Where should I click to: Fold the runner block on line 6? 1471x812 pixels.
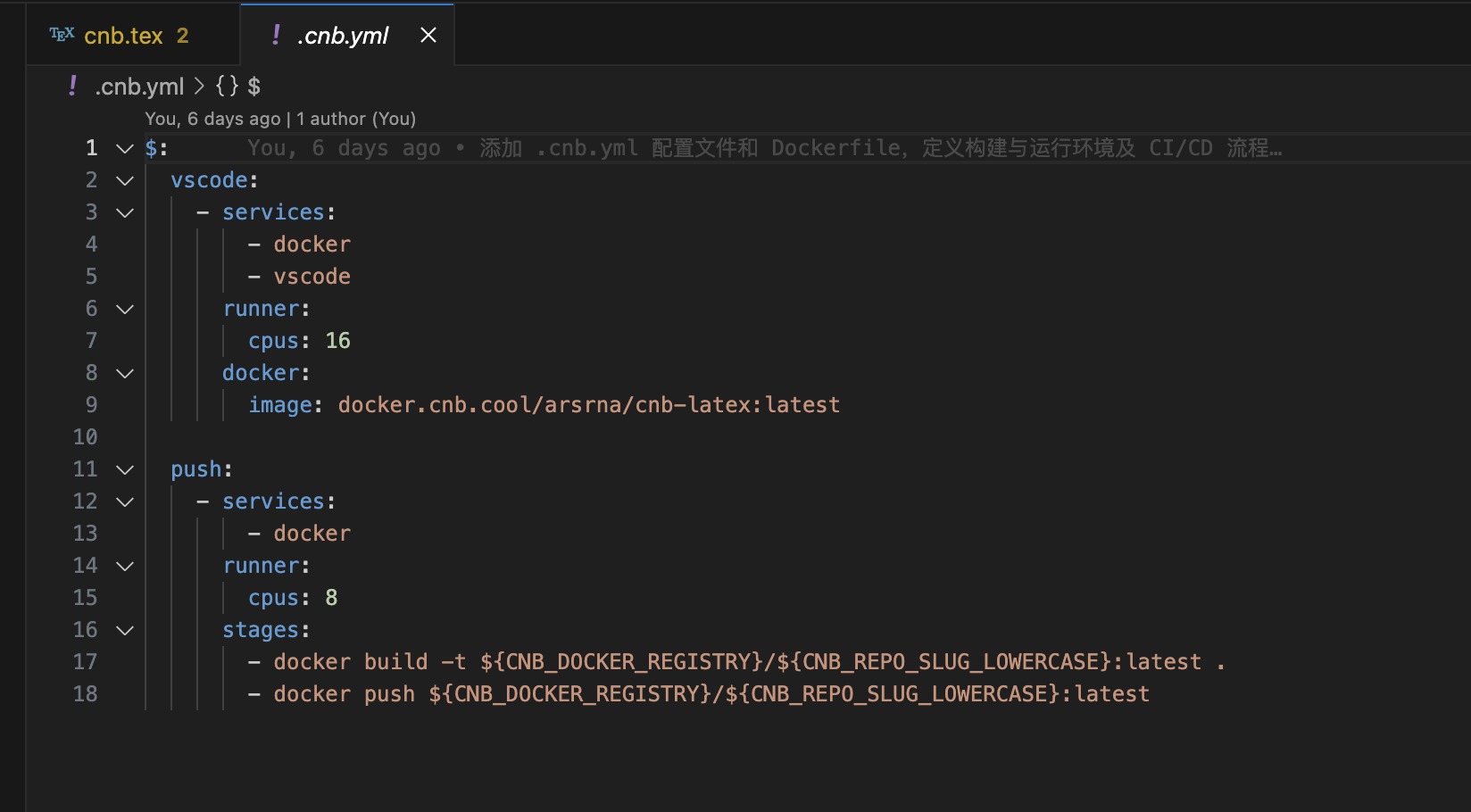tap(125, 309)
